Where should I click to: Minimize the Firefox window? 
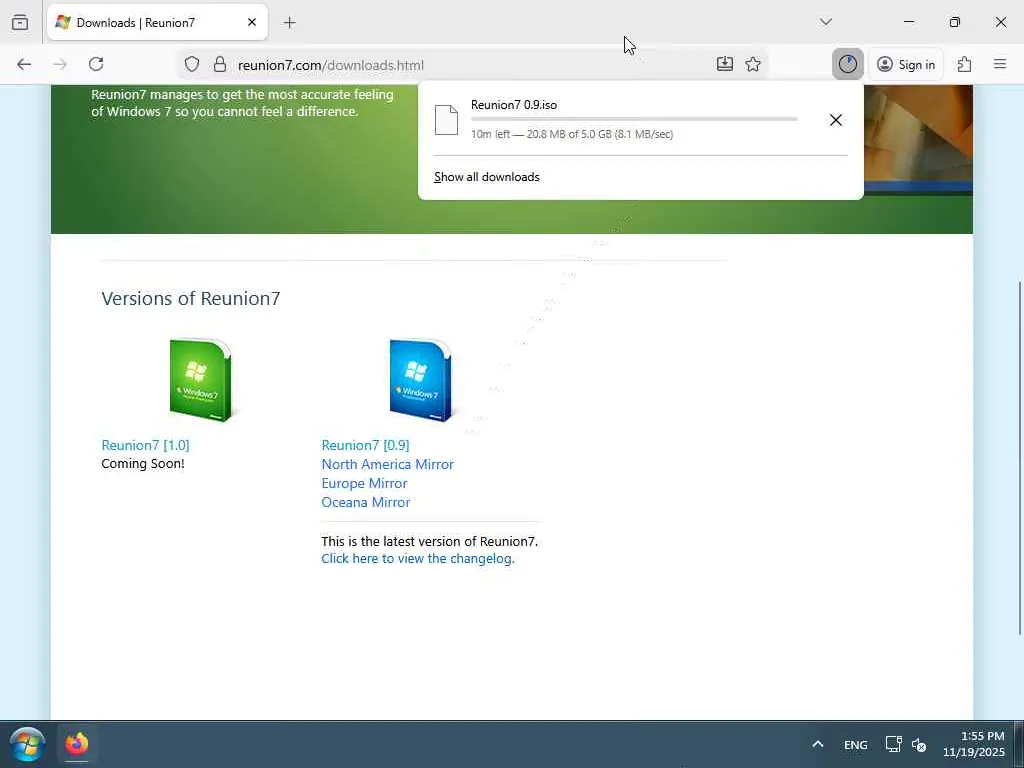click(x=908, y=22)
